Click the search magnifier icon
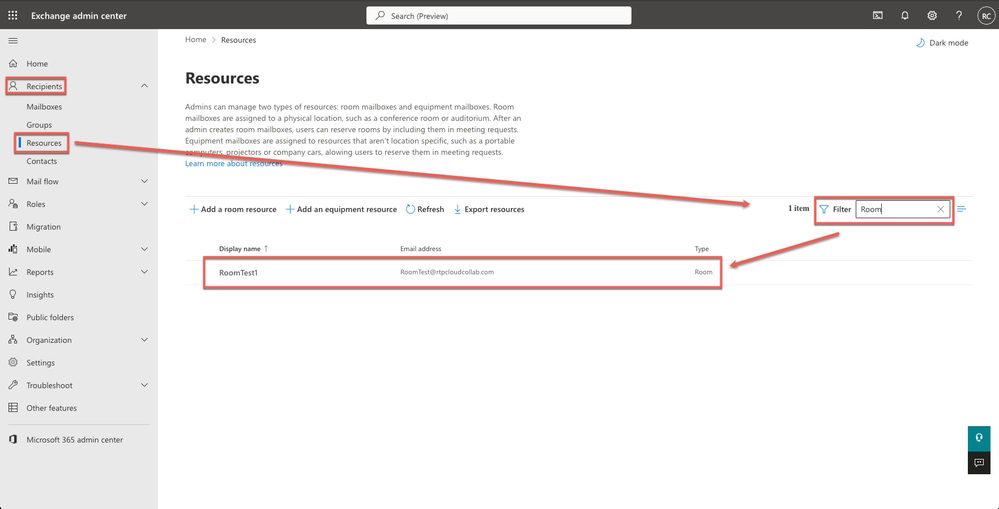The width and height of the screenshot is (999, 509). [380, 15]
